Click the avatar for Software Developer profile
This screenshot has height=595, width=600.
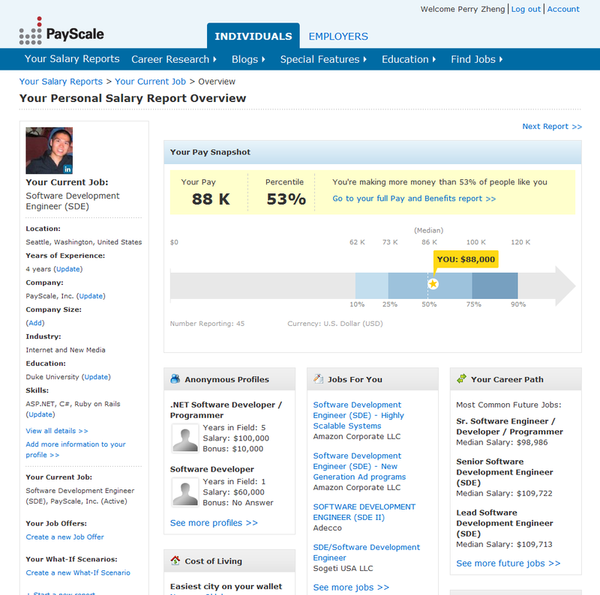(185, 493)
